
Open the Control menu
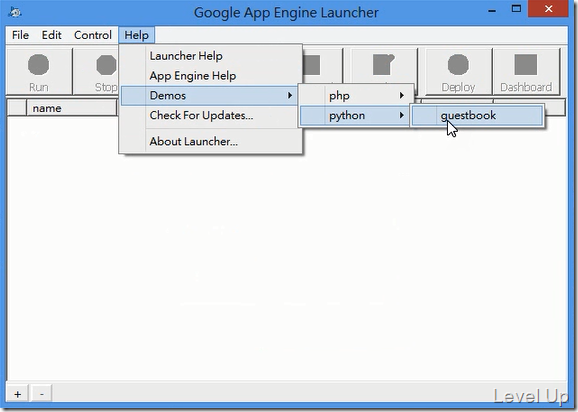[x=93, y=35]
